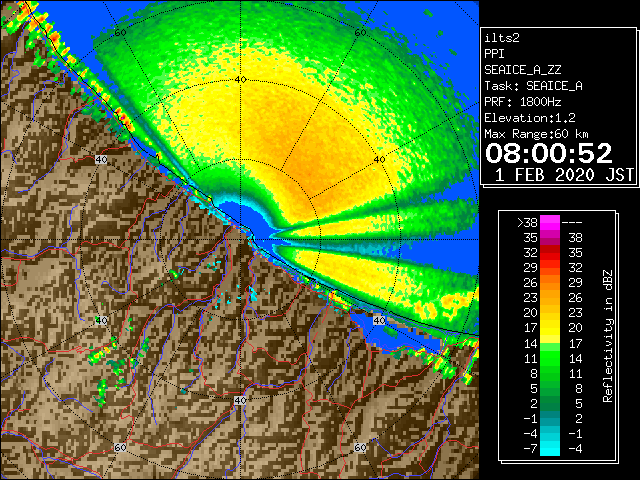640x480 pixels.
Task: Click the "1 FEB 2020 JST" date
Action: point(564,175)
